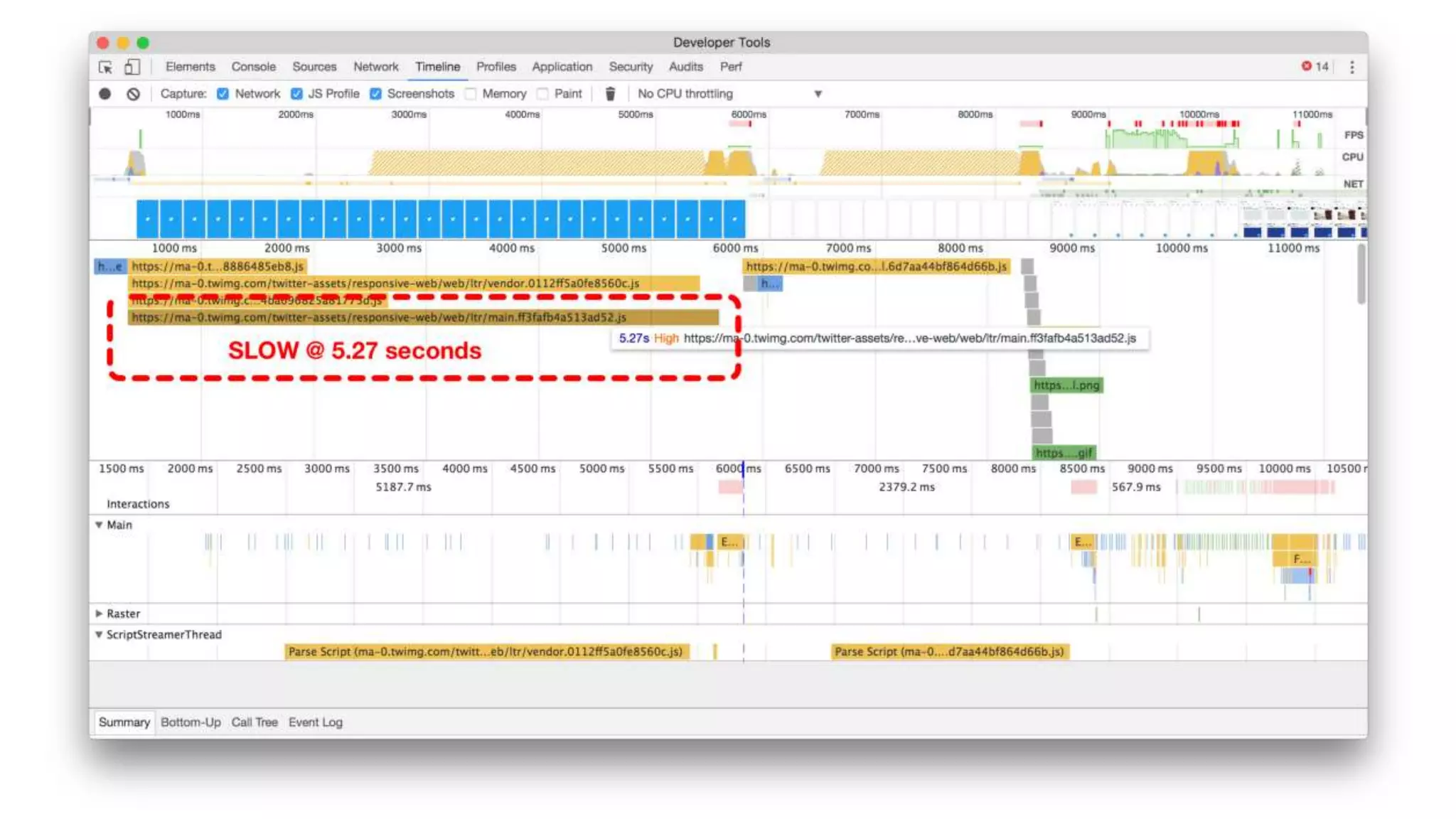The image size is (1456, 819).
Task: Expand the Raster section
Action: click(x=99, y=614)
